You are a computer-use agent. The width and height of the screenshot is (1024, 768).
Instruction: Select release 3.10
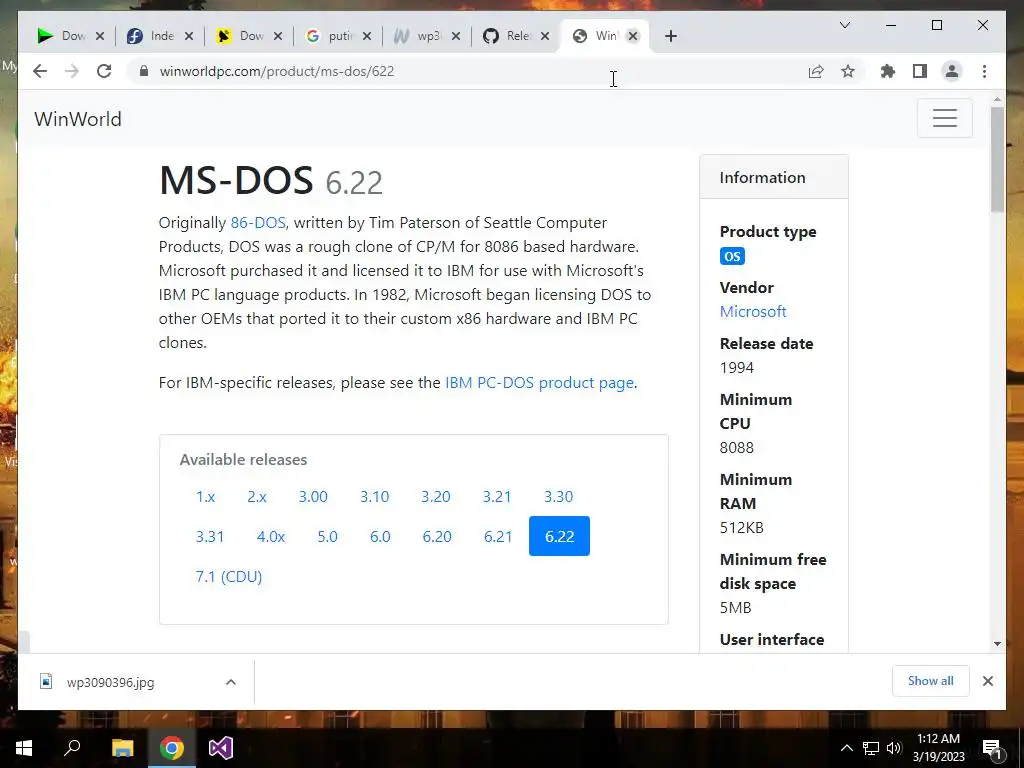click(x=374, y=496)
